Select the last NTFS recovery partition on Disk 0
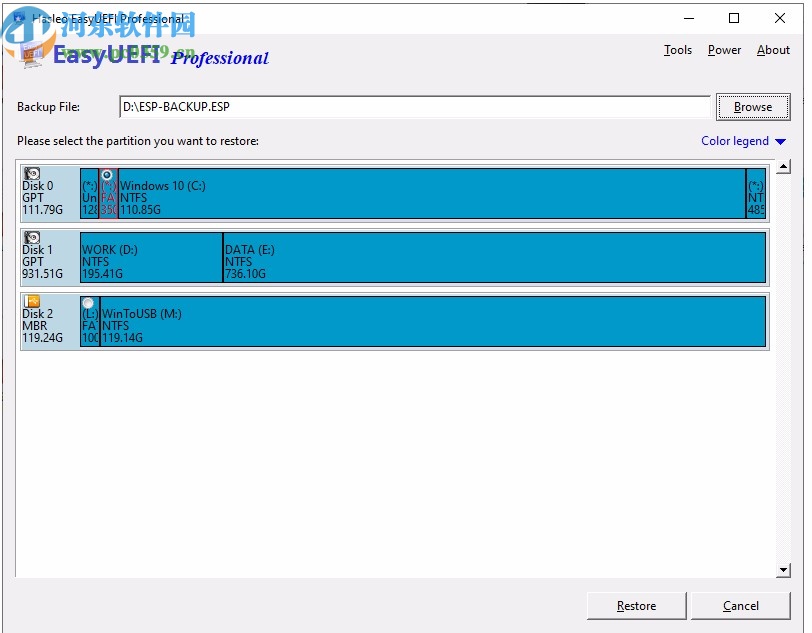The image size is (812, 633). pos(756,193)
